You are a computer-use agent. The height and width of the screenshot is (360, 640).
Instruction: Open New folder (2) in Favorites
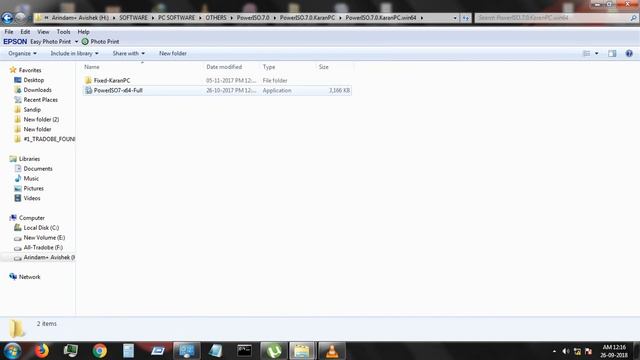pos(41,119)
